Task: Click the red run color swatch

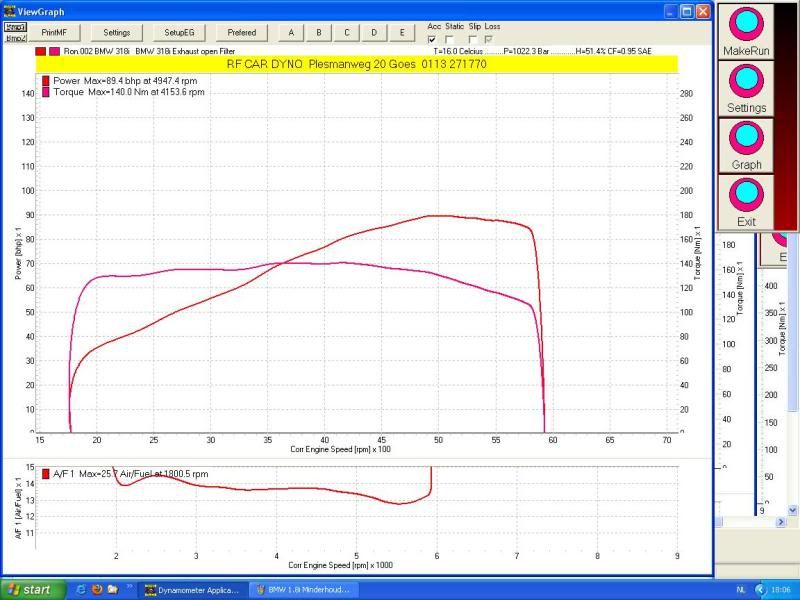Action: (40, 52)
